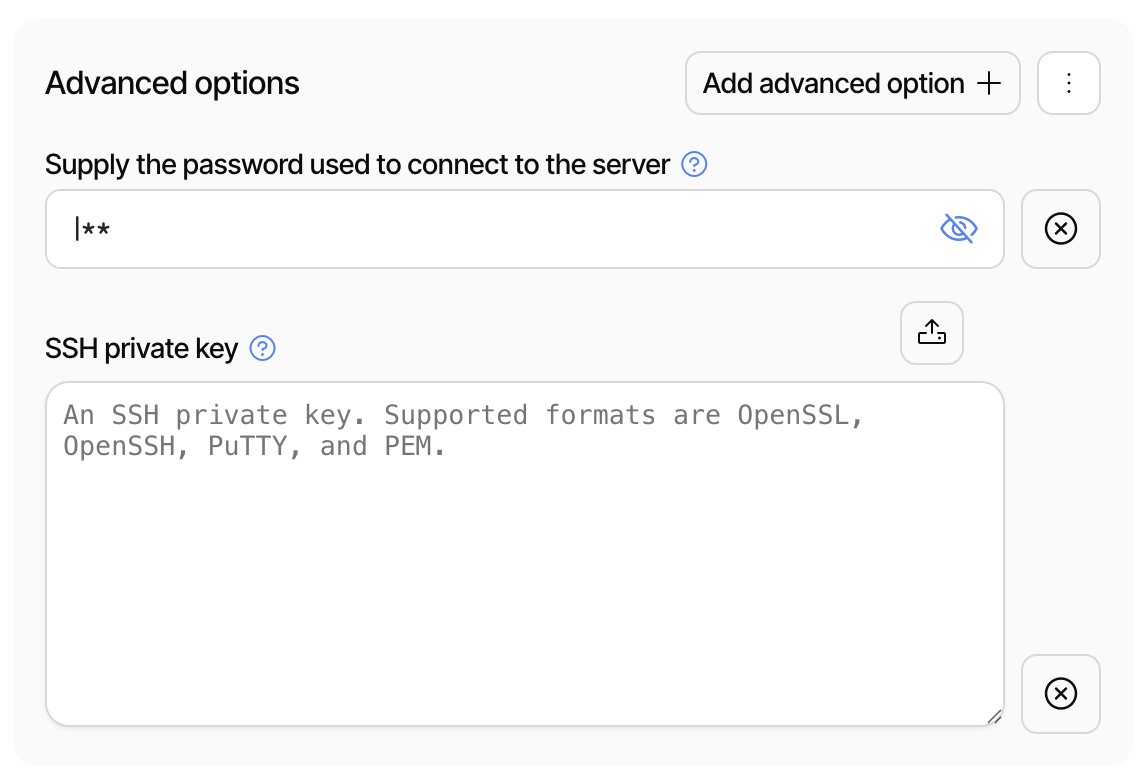Click the textarea resize handle
The width and height of the screenshot is (1136, 778).
tap(995, 717)
